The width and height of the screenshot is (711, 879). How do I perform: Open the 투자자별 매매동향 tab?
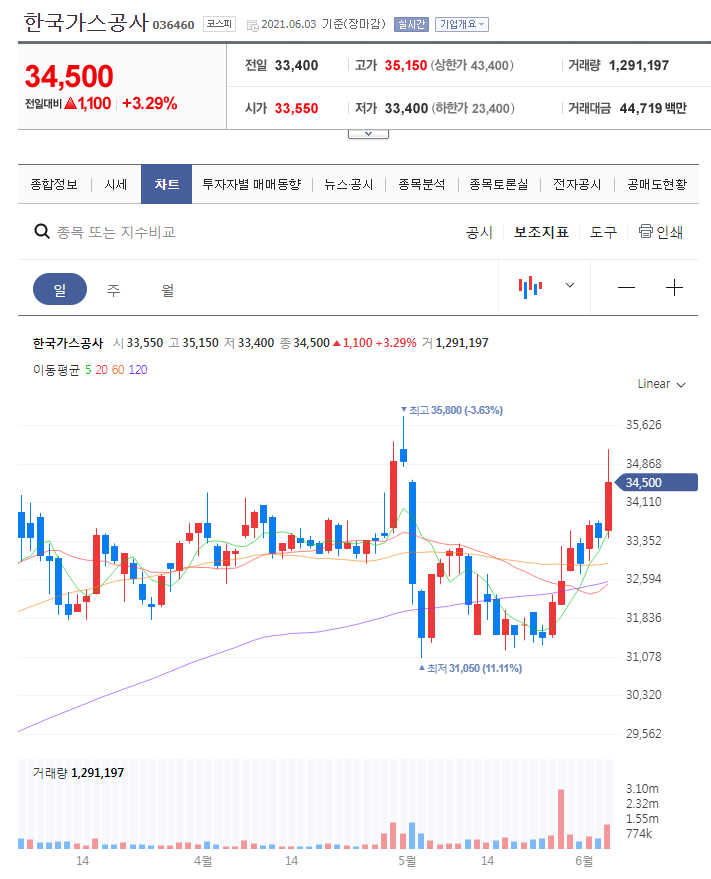coord(252,184)
